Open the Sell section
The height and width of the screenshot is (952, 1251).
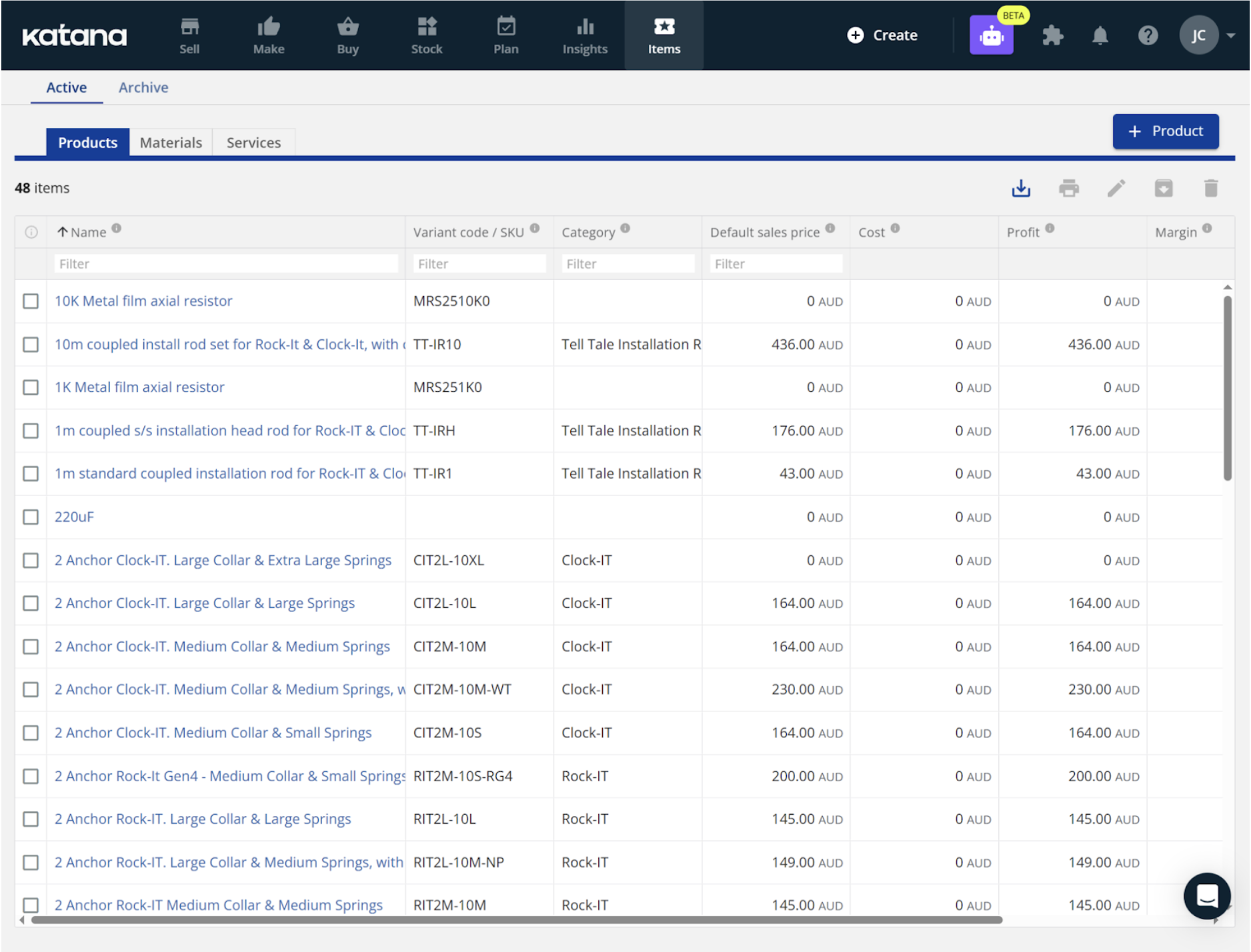189,36
